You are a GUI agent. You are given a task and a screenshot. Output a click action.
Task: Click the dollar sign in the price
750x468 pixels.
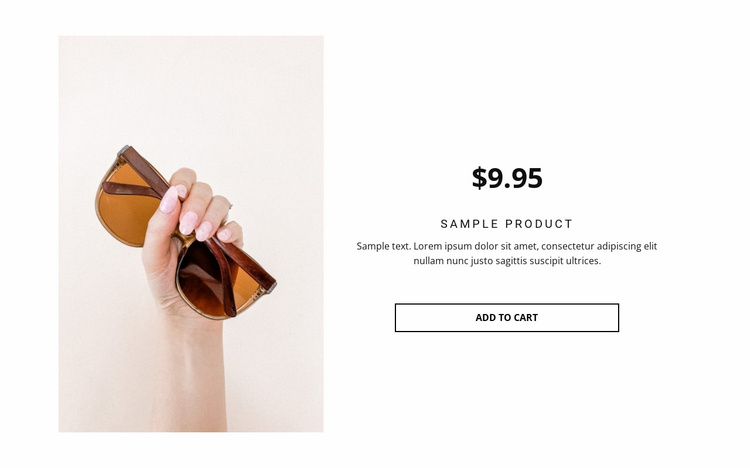pyautogui.click(x=479, y=178)
